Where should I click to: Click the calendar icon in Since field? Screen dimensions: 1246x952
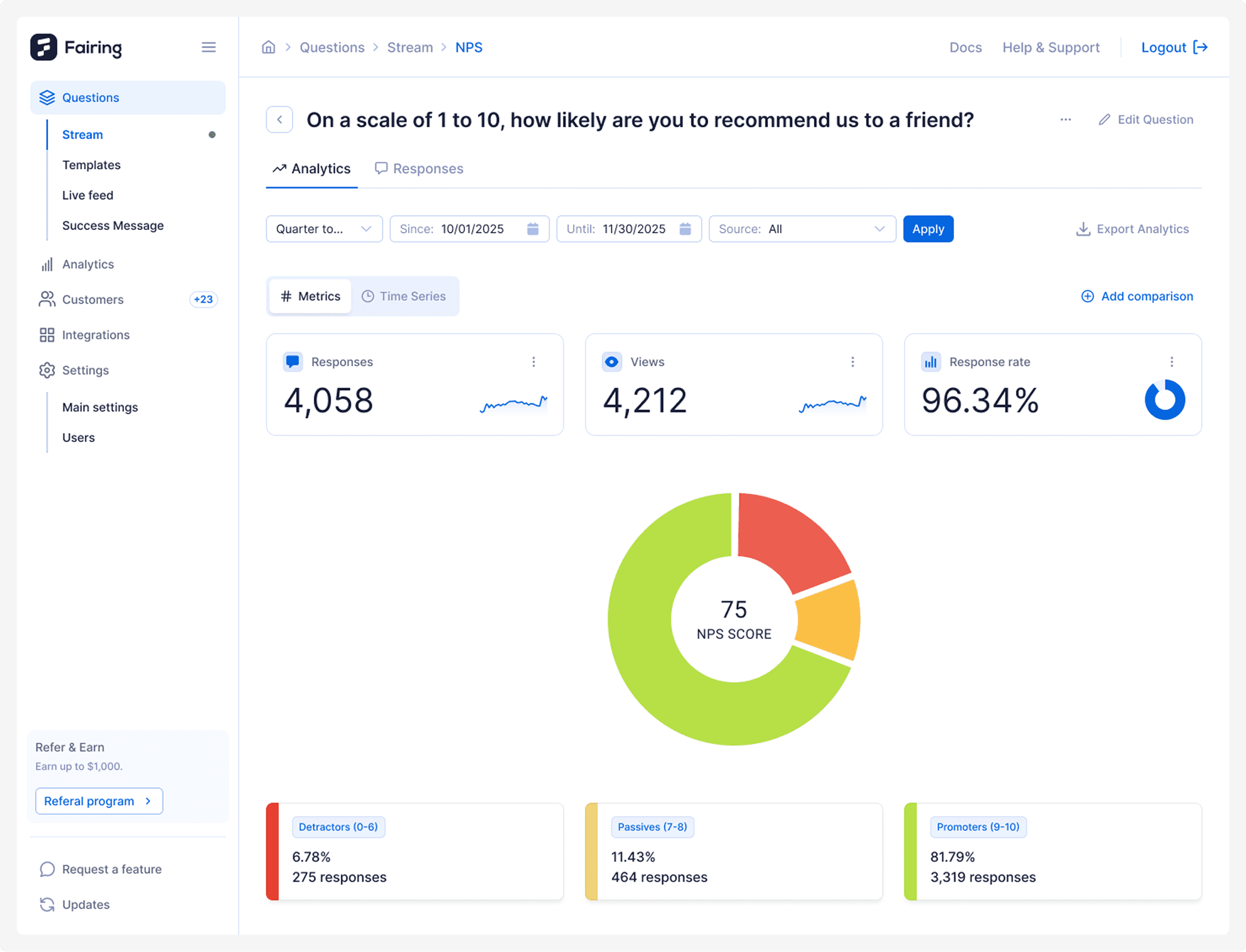533,229
